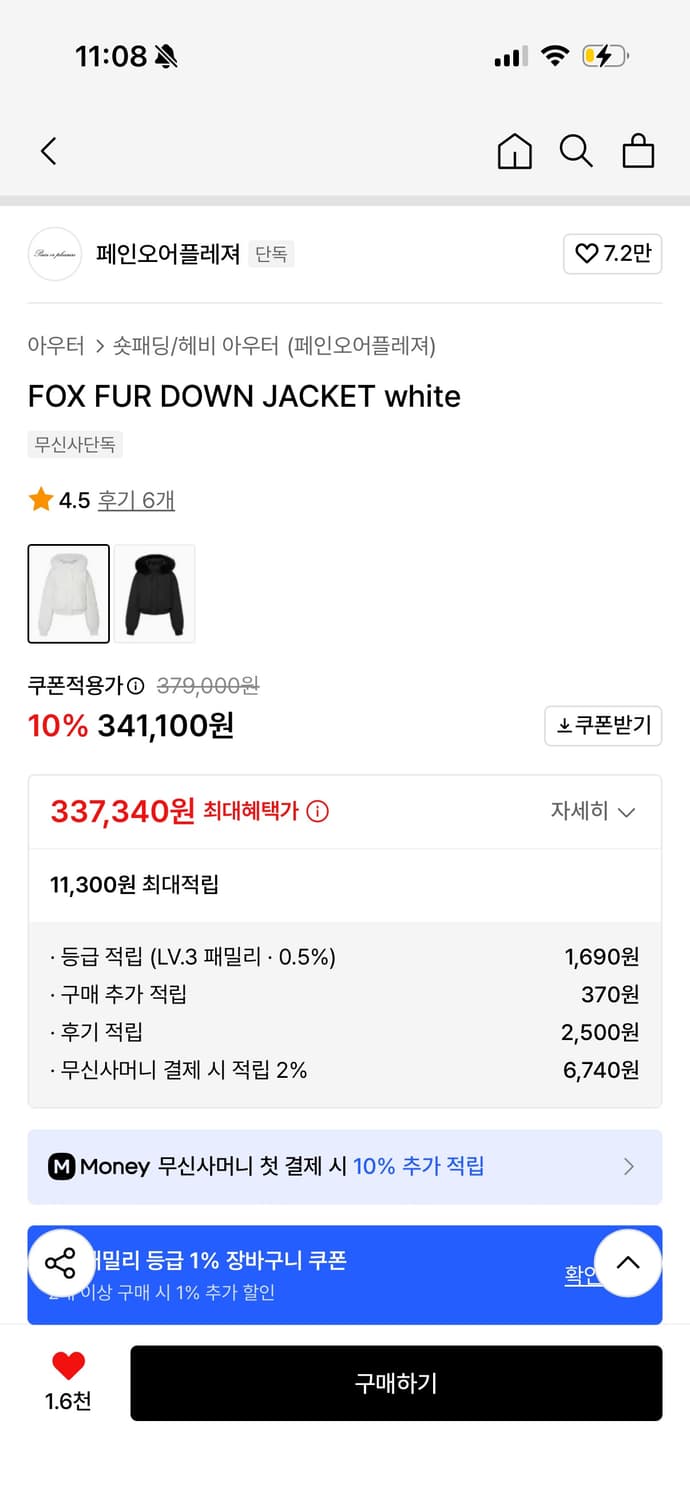Tap the info icon next to 쿠폰적용가
Screen dimensions: 690x1500
point(138,686)
